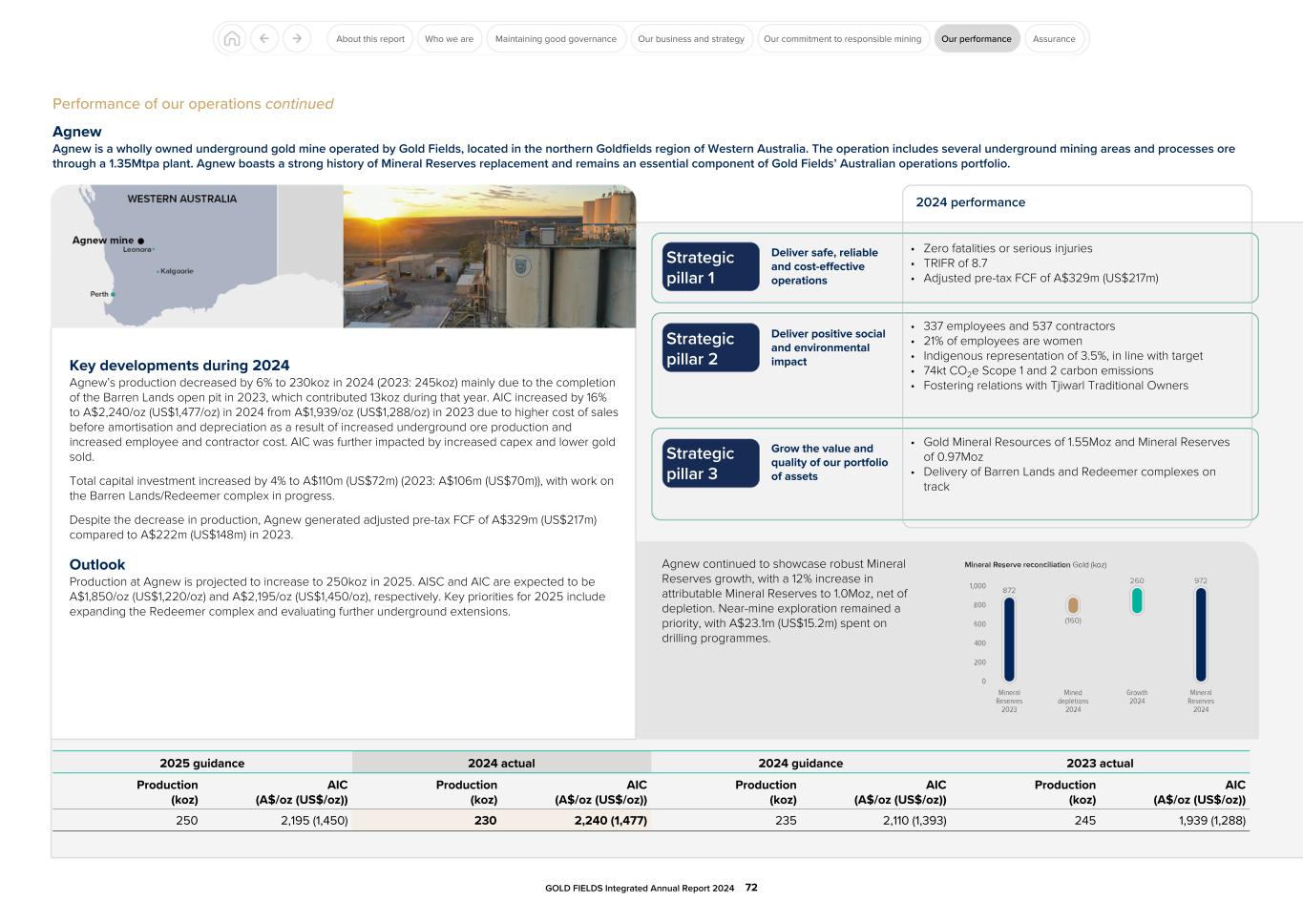Click the Agnew mine marker on the map
The height and width of the screenshot is (924, 1303).
coord(139,241)
